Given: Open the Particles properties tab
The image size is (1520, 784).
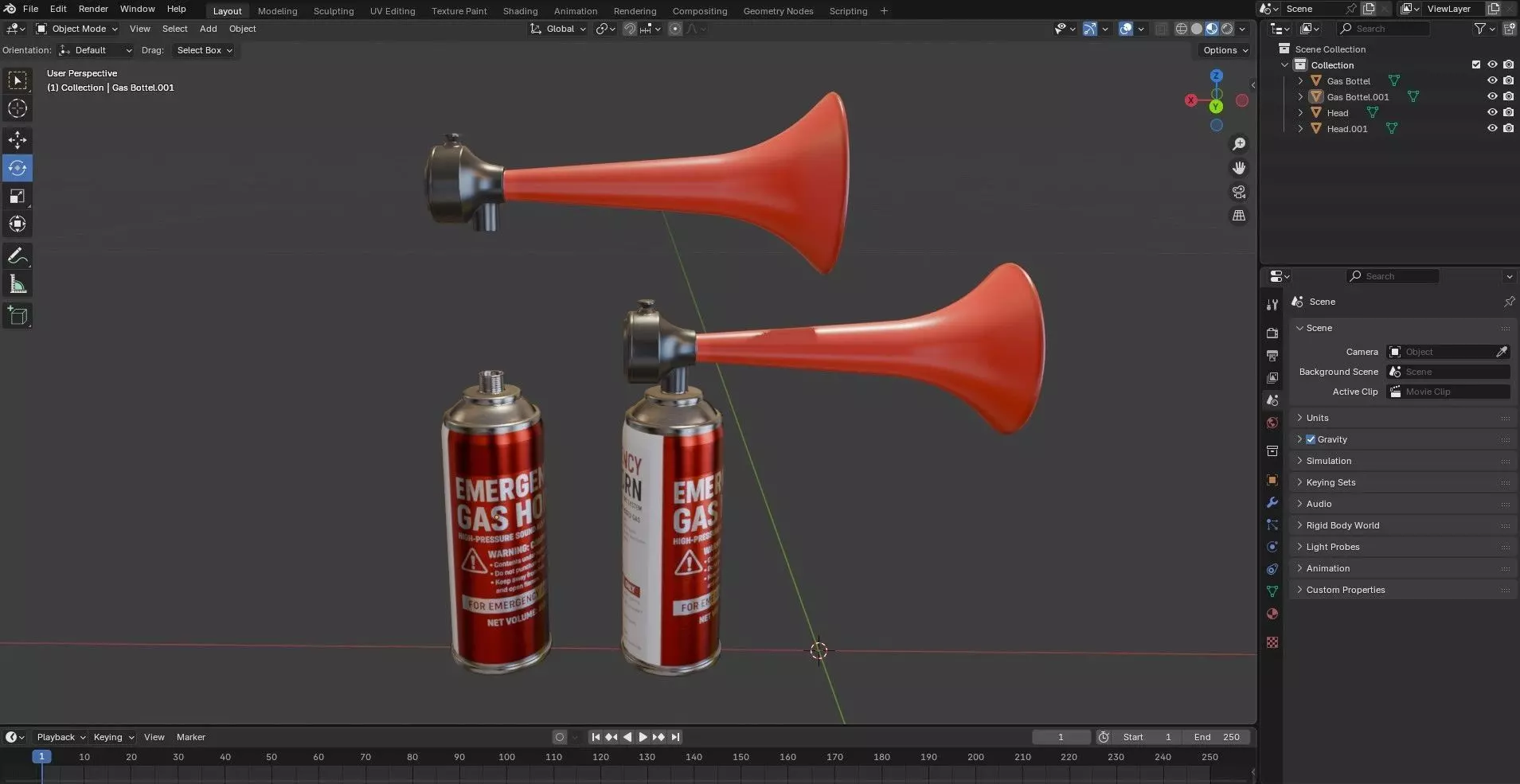Looking at the screenshot, I should click(x=1272, y=525).
